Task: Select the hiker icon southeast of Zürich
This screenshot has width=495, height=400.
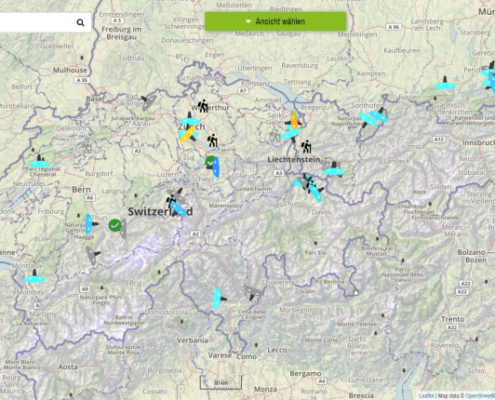Action: (x=213, y=140)
